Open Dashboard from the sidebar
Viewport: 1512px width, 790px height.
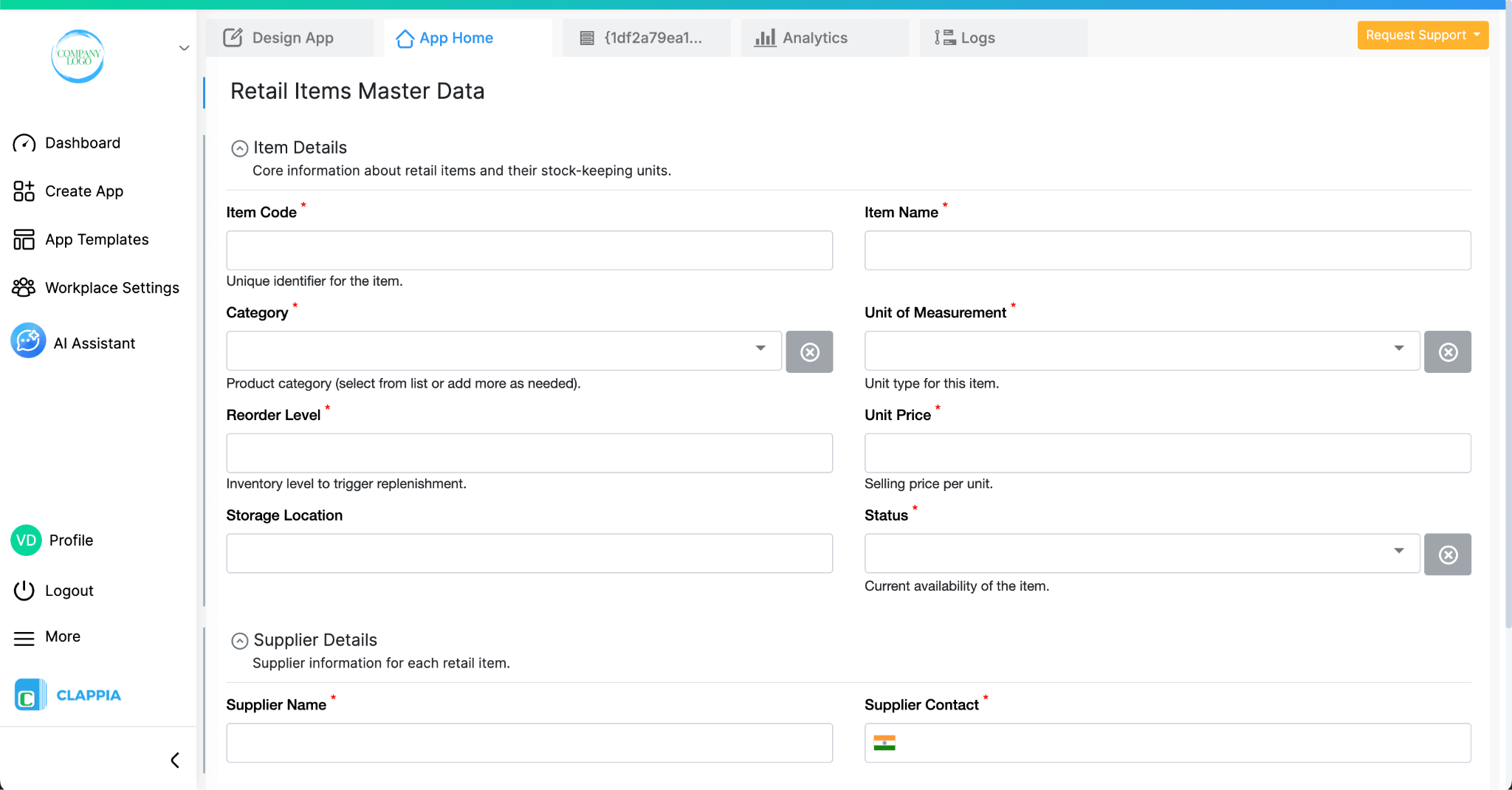coord(82,142)
